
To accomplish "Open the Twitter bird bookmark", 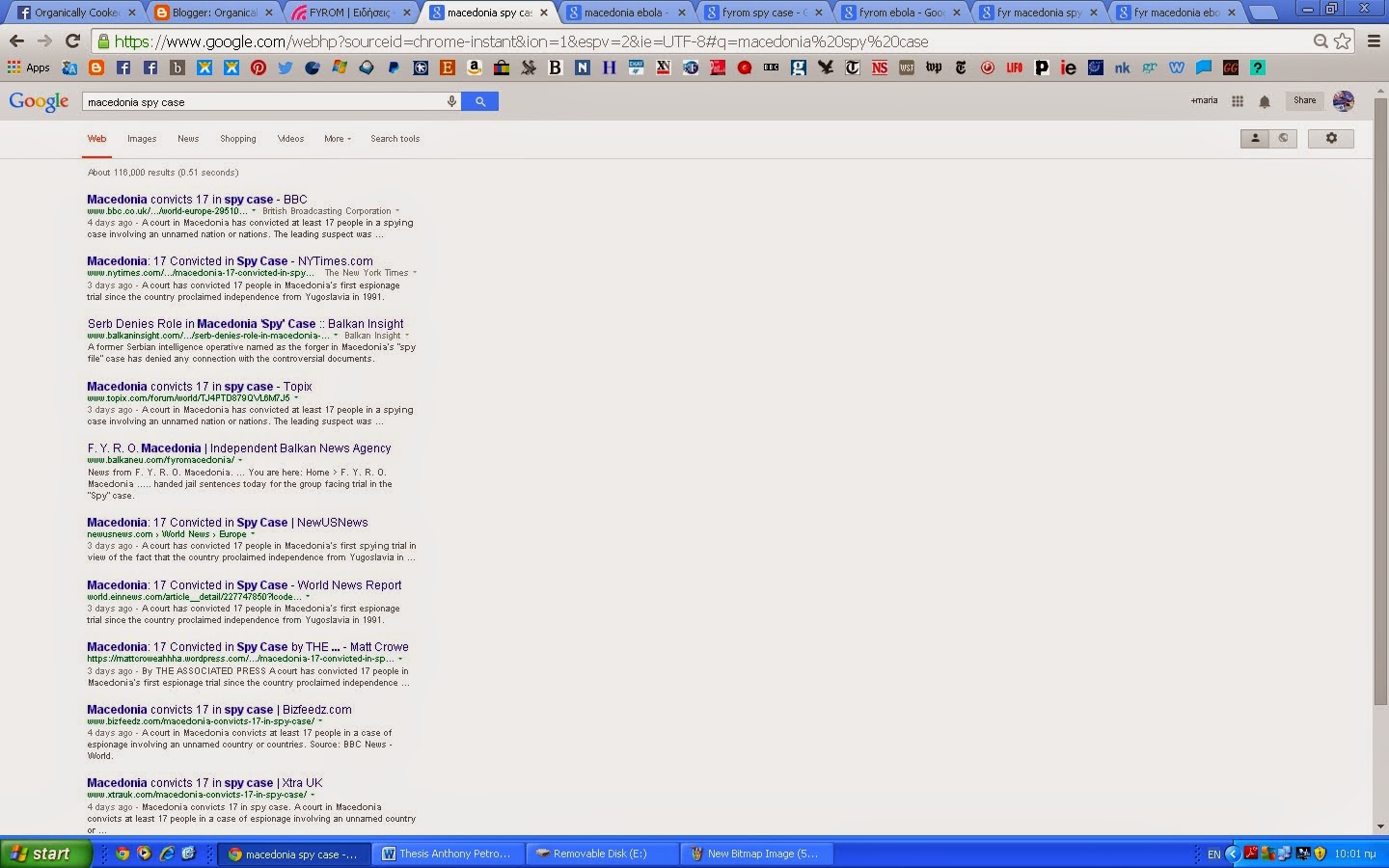I will (286, 68).
